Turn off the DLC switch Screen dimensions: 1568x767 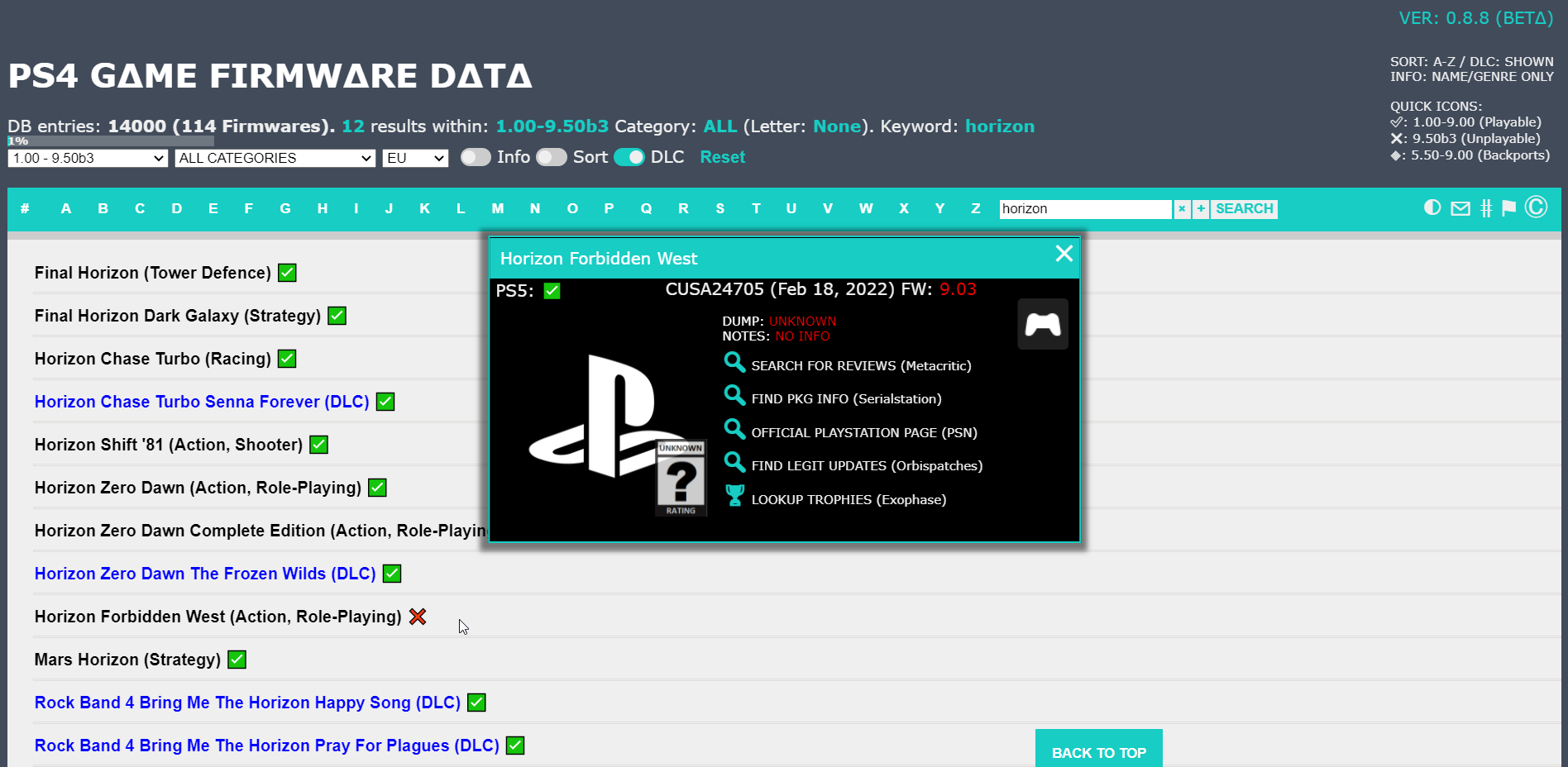pyautogui.click(x=629, y=157)
